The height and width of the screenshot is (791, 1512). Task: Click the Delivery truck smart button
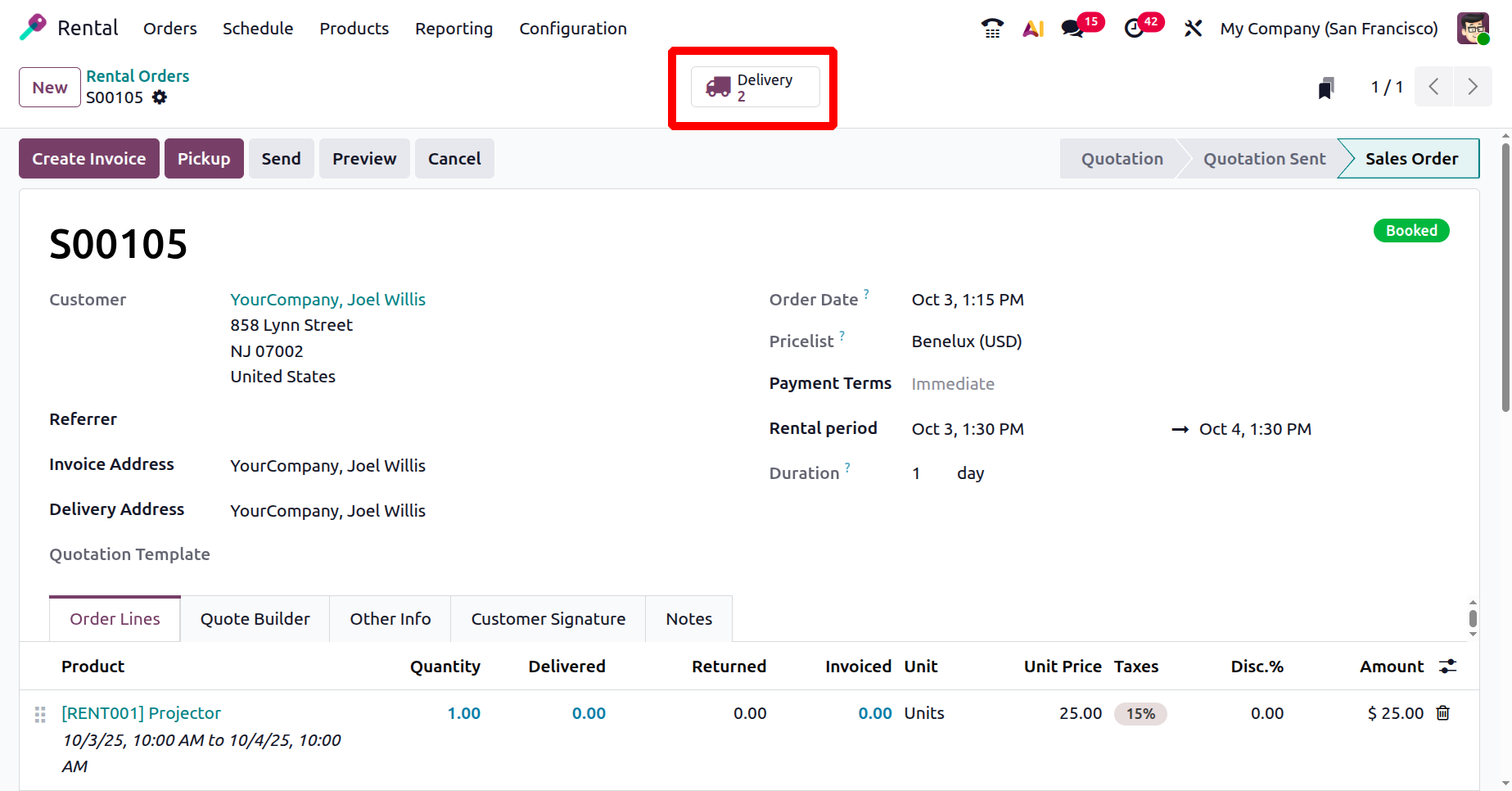(x=755, y=88)
